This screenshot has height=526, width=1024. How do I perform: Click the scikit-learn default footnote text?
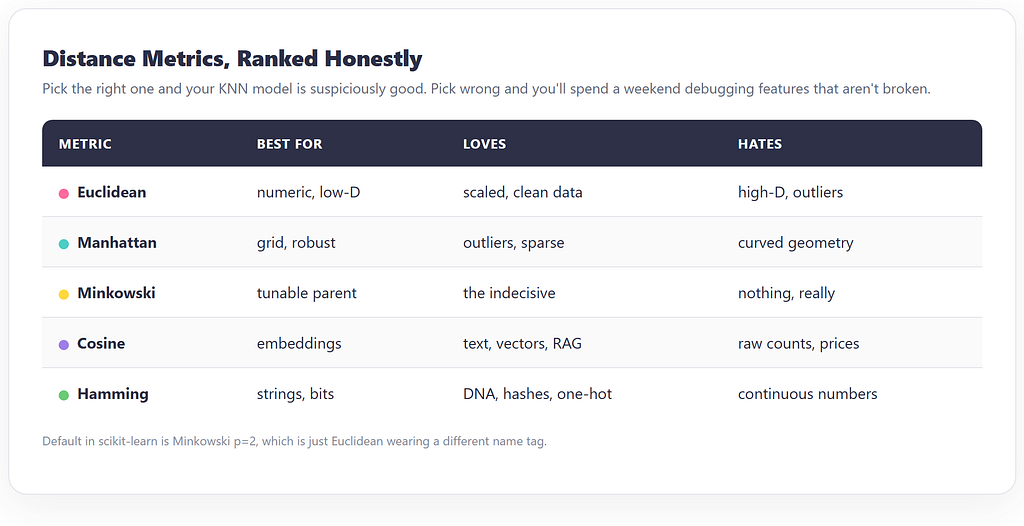[295, 441]
